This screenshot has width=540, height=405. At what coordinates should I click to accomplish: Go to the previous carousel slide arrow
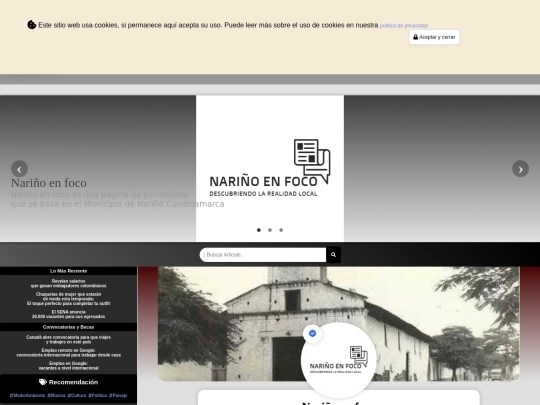pyautogui.click(x=19, y=169)
